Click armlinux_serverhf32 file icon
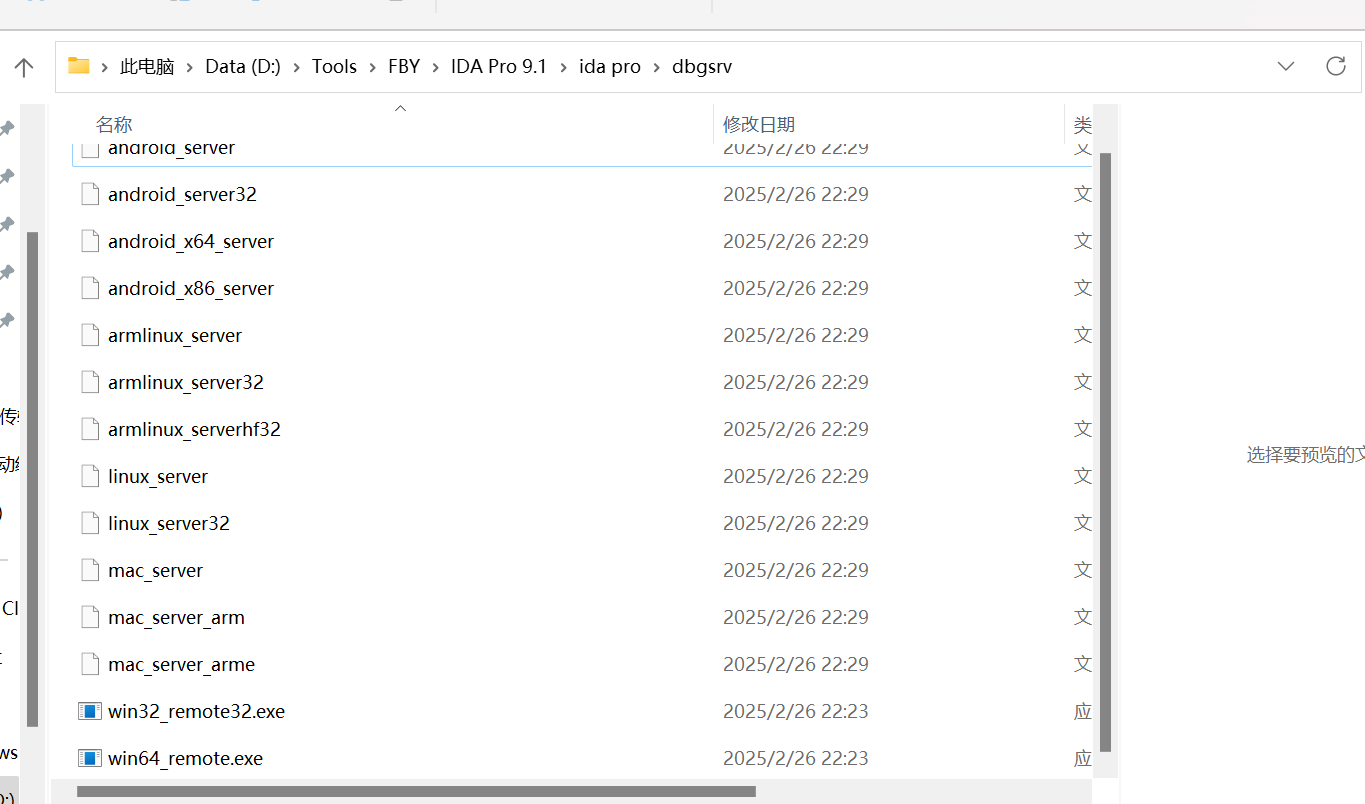Screen dimensions: 1365x804 click(90, 429)
